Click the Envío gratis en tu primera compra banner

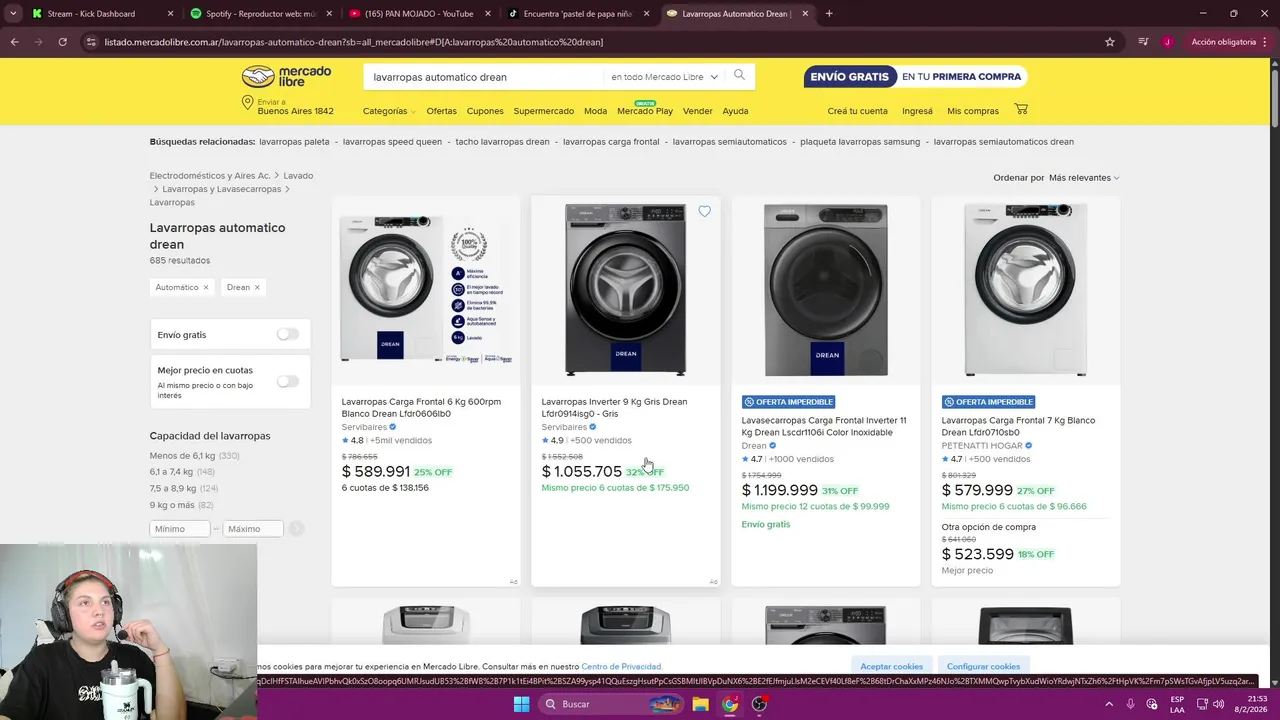coord(915,77)
